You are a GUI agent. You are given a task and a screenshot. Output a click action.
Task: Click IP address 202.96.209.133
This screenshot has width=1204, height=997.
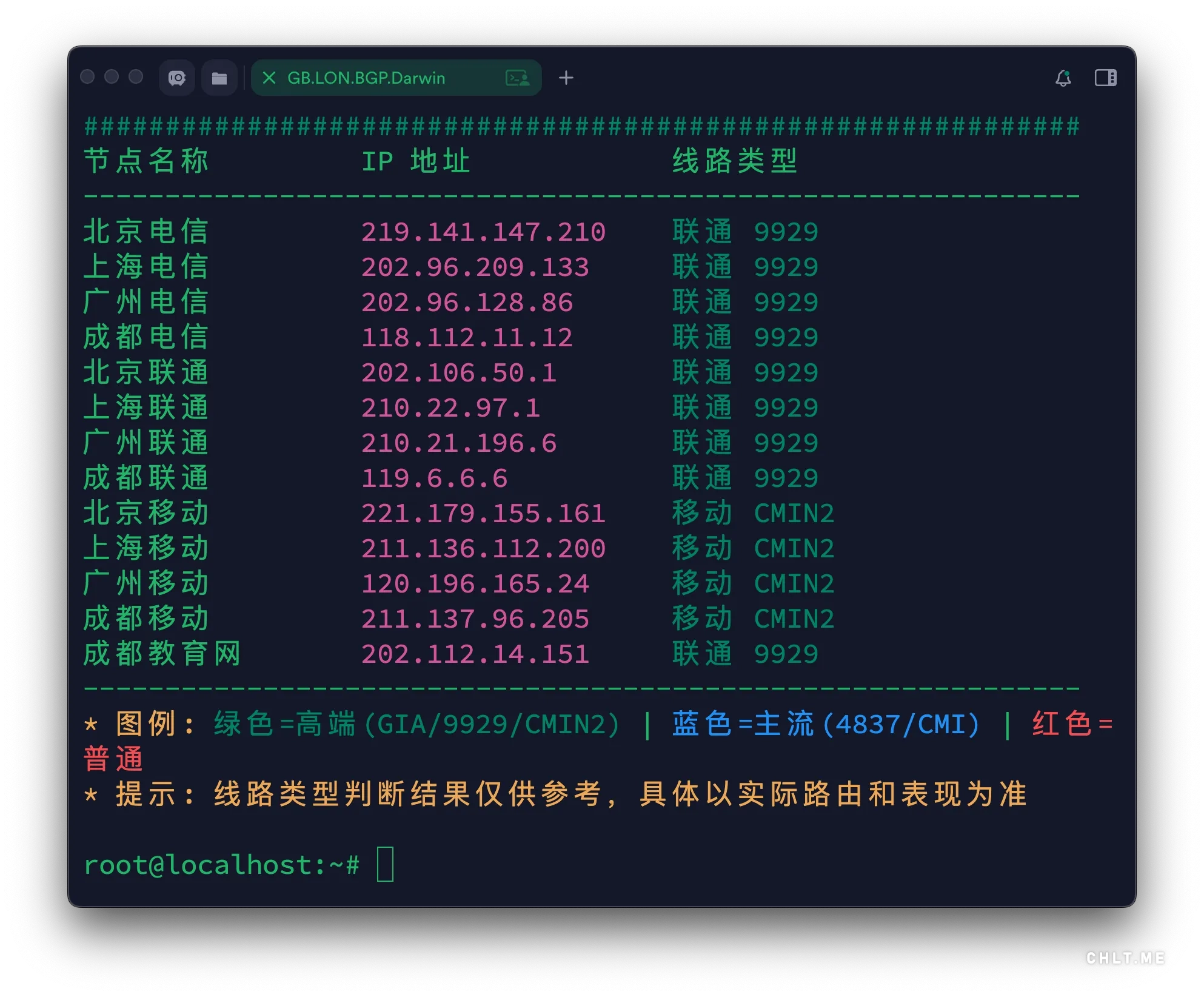475,267
